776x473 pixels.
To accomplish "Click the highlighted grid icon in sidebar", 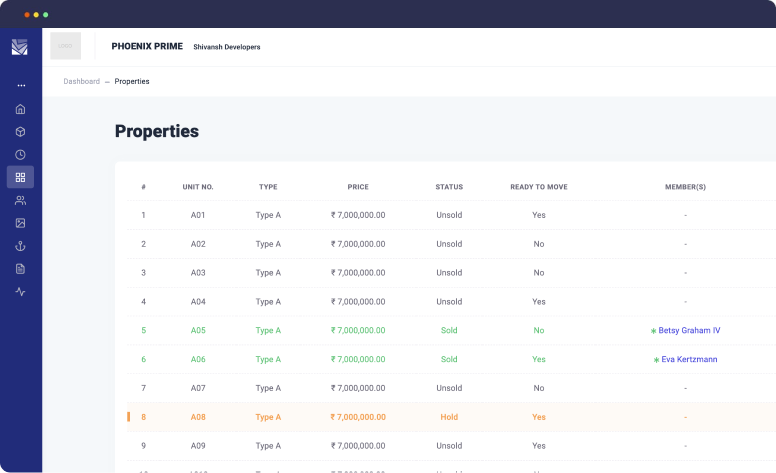I will (20, 177).
